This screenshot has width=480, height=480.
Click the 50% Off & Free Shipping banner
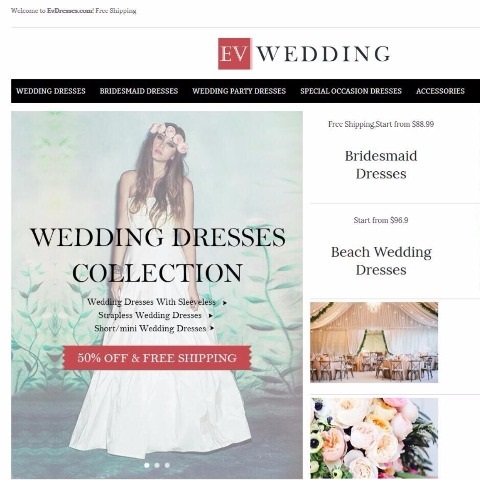click(x=157, y=358)
